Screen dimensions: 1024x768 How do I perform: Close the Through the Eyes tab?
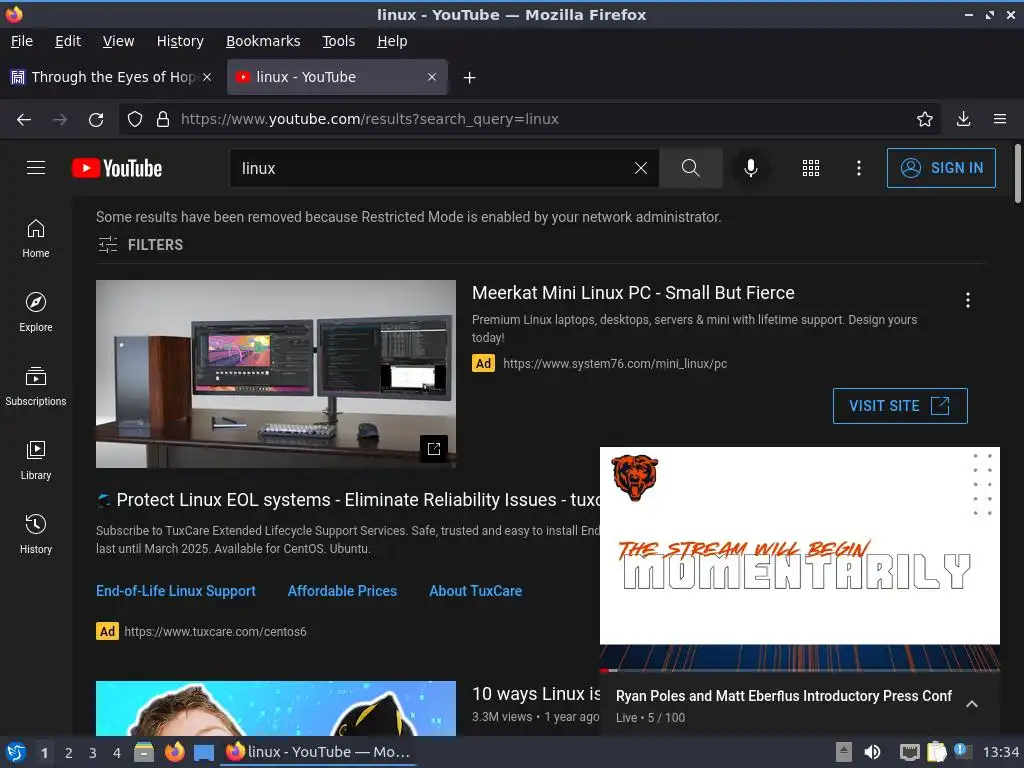207,77
